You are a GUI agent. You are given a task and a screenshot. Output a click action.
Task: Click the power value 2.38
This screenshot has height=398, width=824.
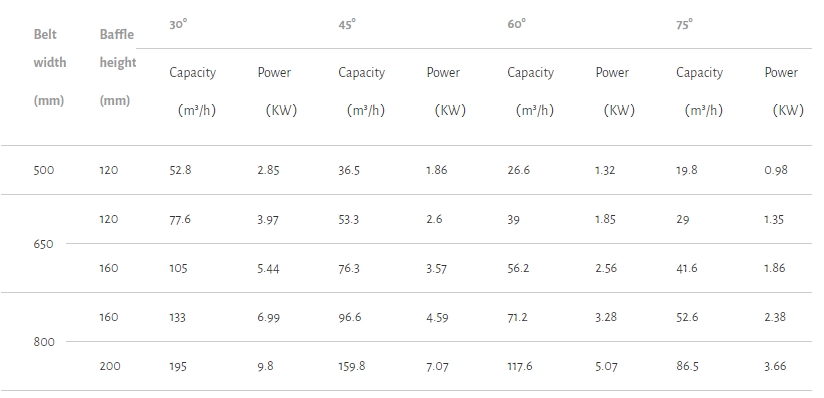pyautogui.click(x=775, y=317)
